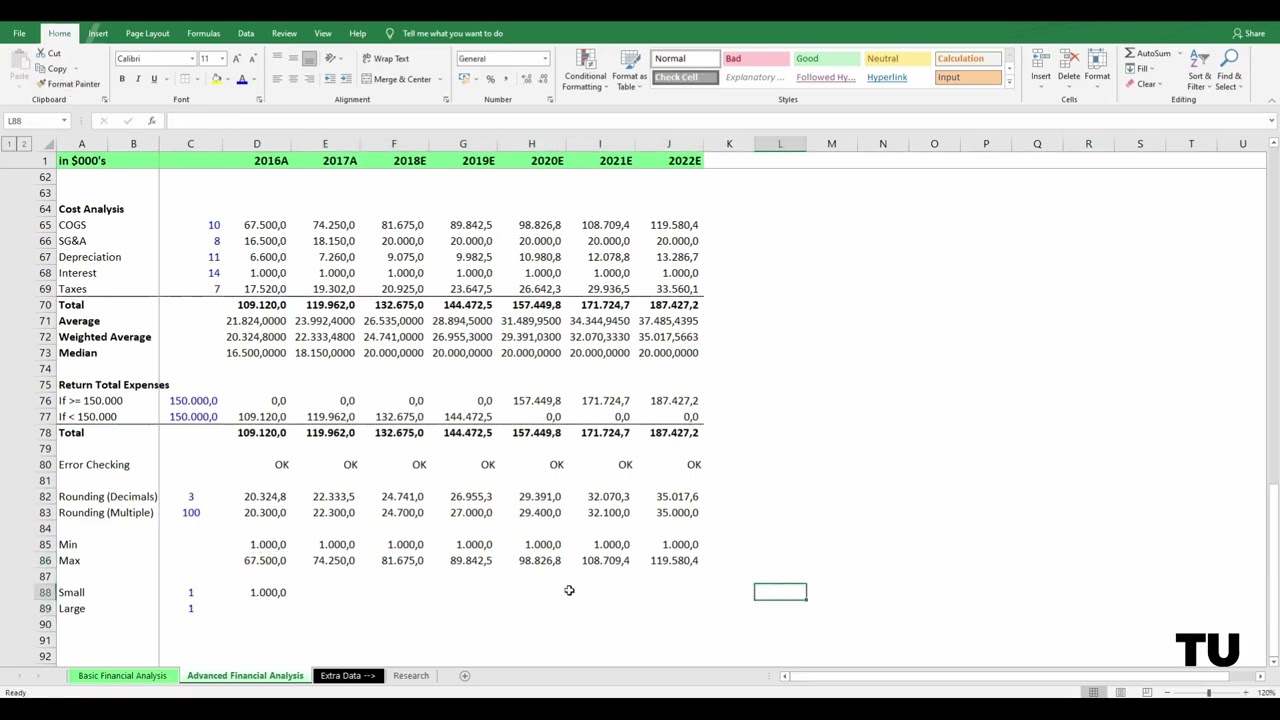Open the font size dropdown

click(x=222, y=59)
